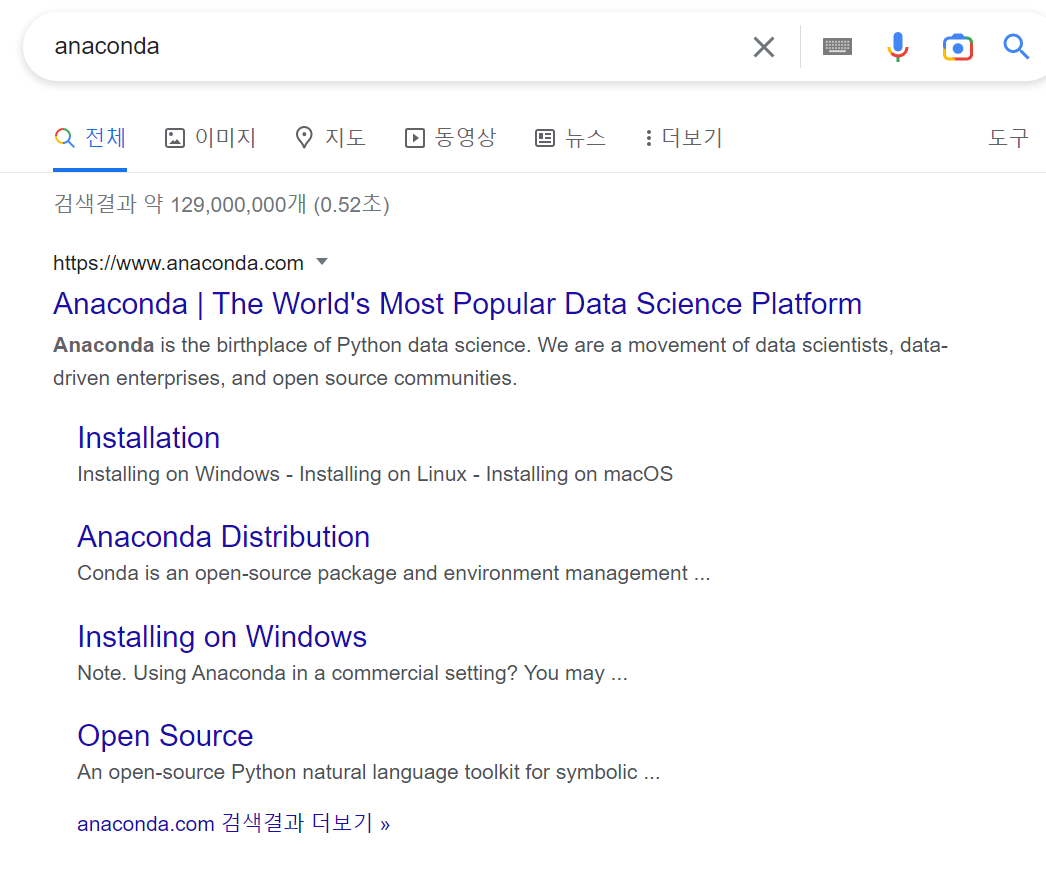Select the 전체 (All) results tab
The height and width of the screenshot is (893, 1046).
90,138
